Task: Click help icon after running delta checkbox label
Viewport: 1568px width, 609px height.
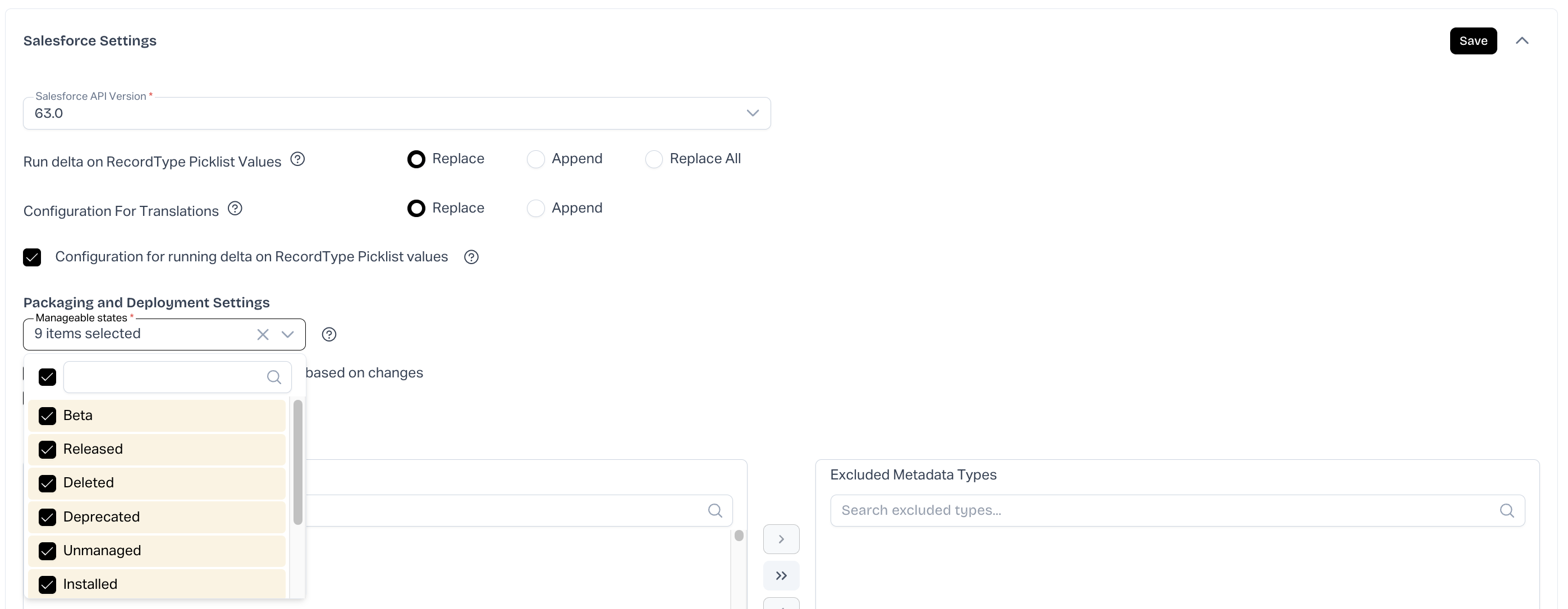Action: pos(471,257)
